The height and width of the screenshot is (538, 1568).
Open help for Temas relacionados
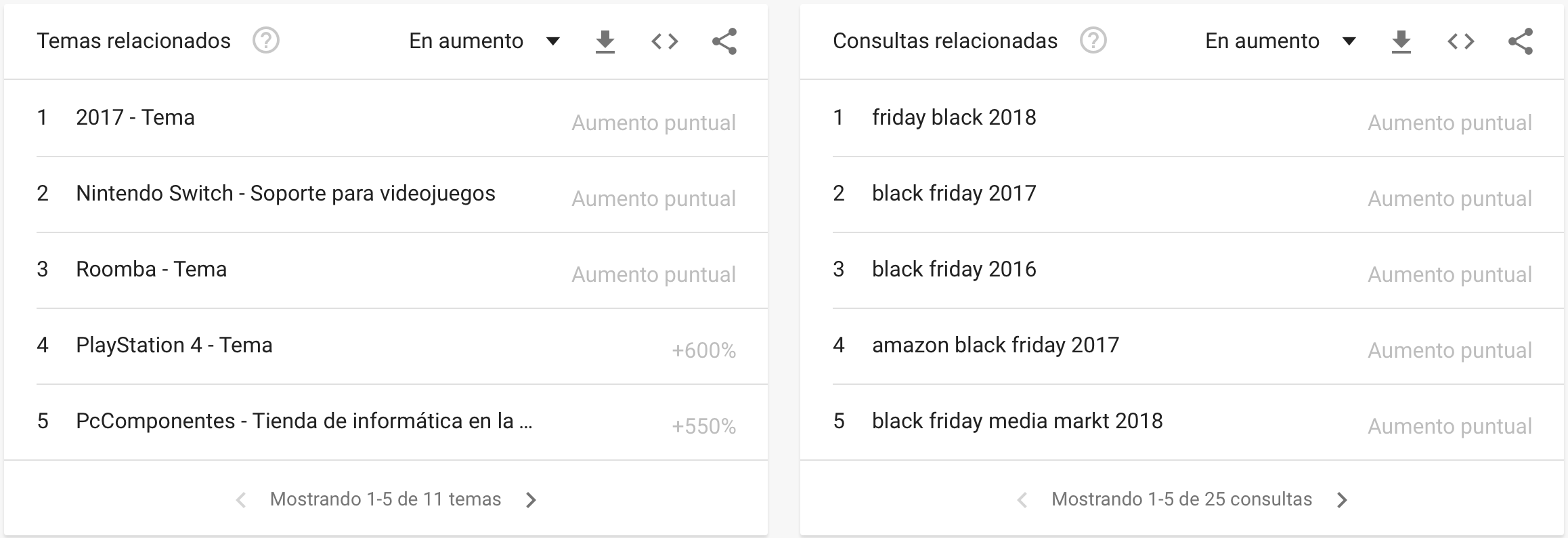pyautogui.click(x=266, y=41)
